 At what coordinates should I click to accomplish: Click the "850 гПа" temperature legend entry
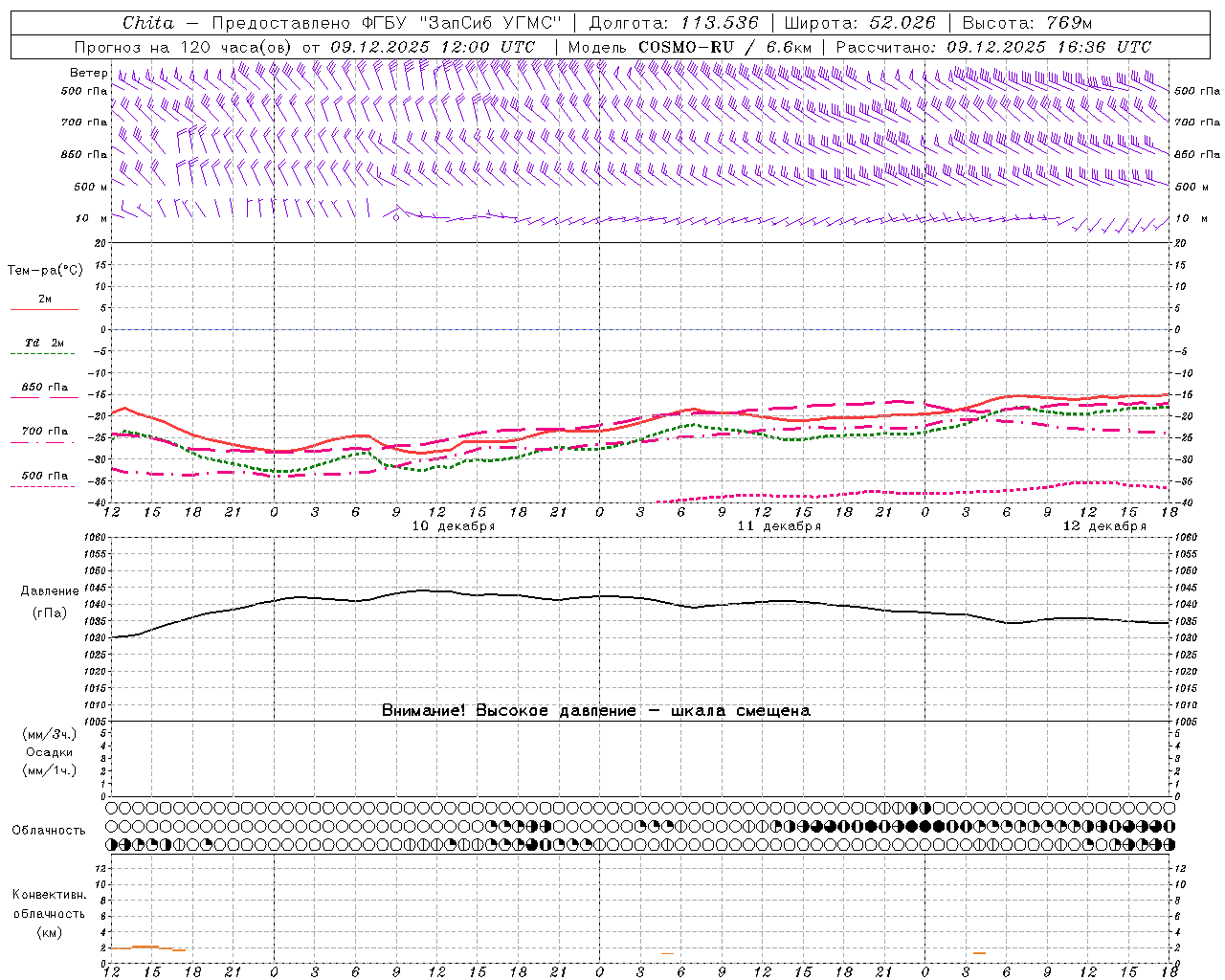pyautogui.click(x=44, y=388)
